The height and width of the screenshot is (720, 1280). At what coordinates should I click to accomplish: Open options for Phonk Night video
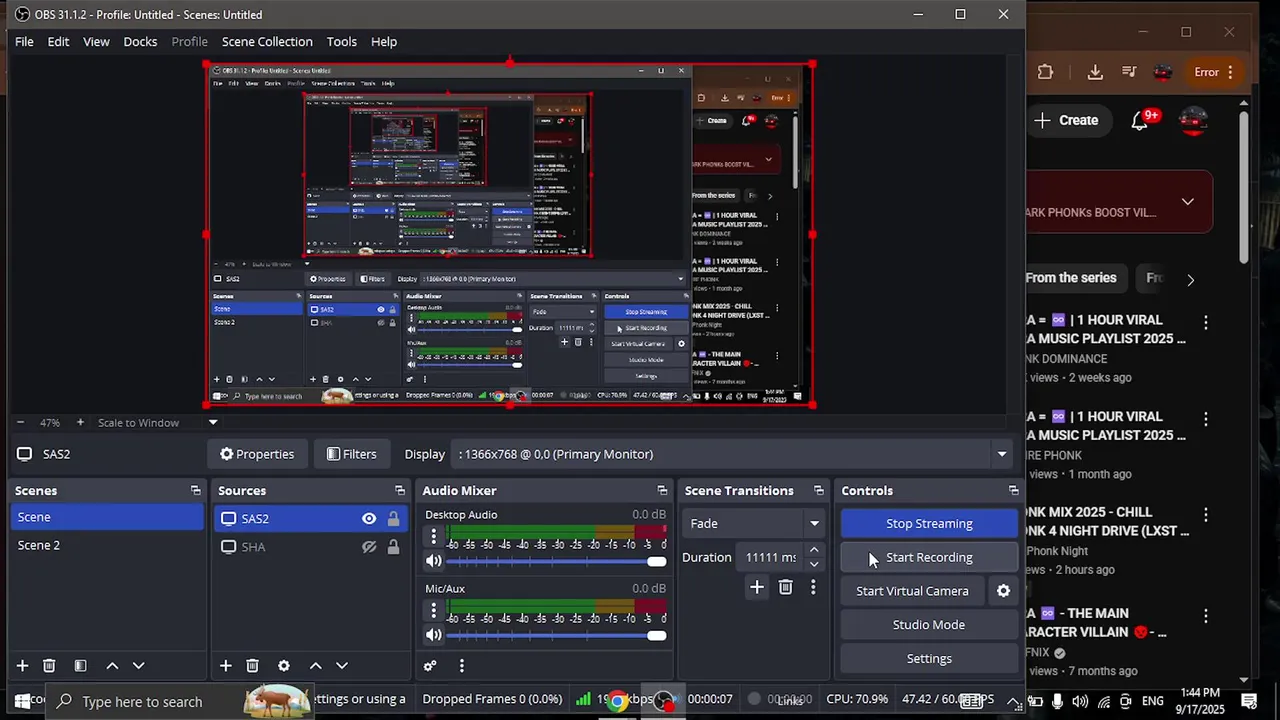click(1206, 515)
